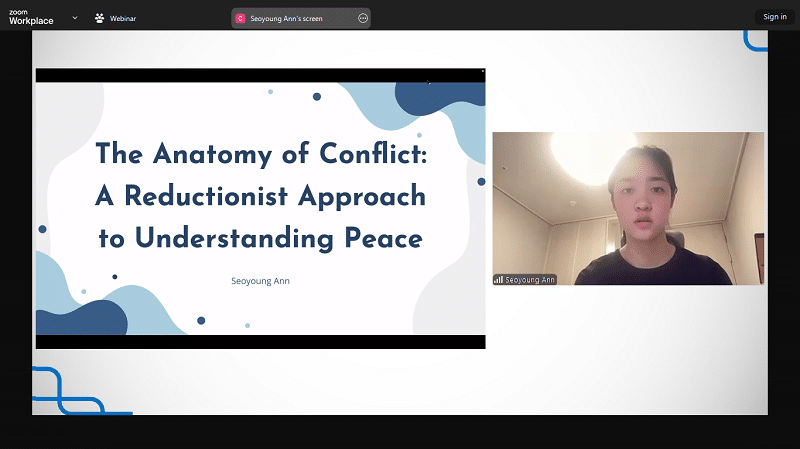Image resolution: width=800 pixels, height=449 pixels.
Task: Click the black letterbox bar below the slide
Action: pyautogui.click(x=260, y=342)
